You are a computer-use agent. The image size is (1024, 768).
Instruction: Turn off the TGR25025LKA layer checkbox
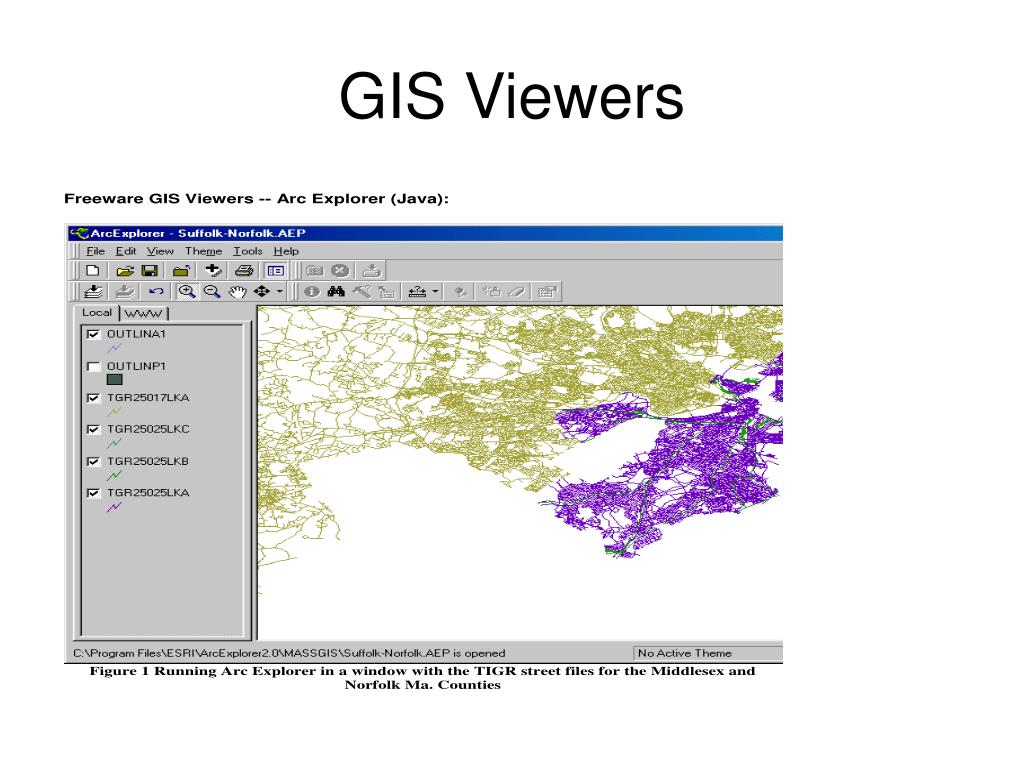coord(93,493)
